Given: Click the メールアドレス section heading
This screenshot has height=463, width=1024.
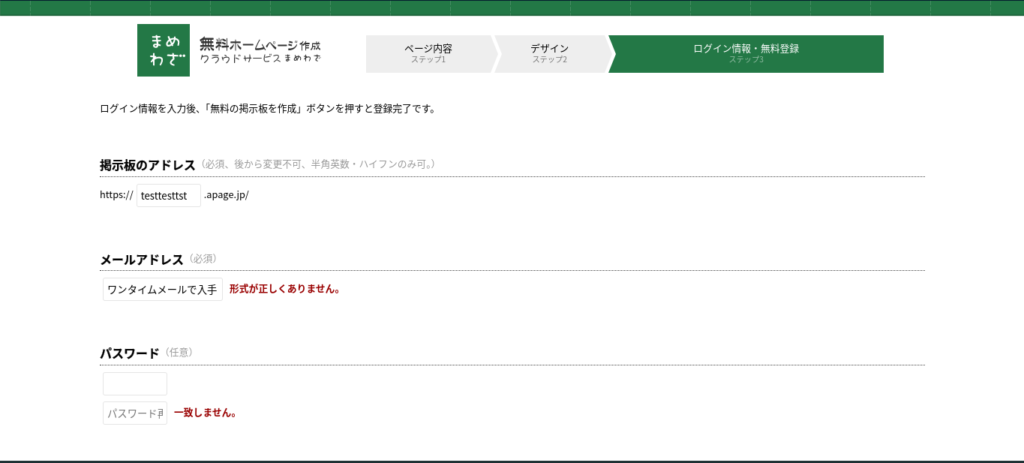Looking at the screenshot, I should point(141,259).
